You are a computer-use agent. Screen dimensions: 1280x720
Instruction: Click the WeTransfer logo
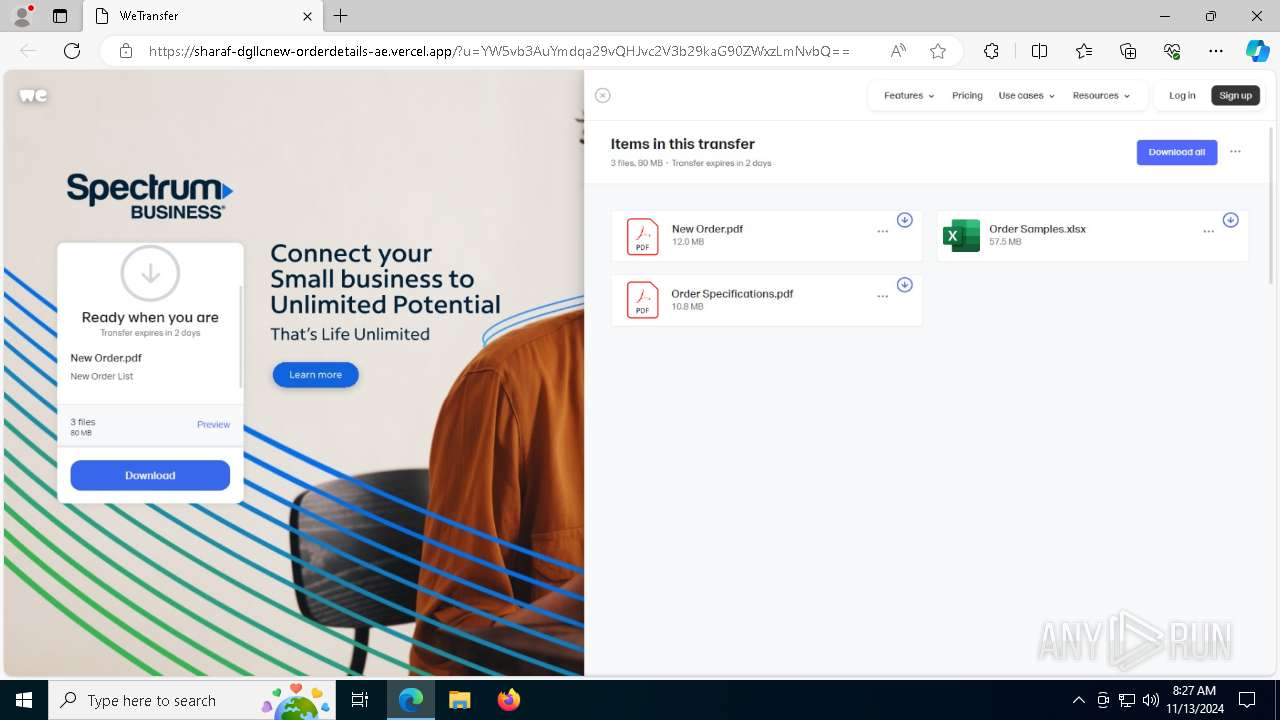click(x=33, y=95)
